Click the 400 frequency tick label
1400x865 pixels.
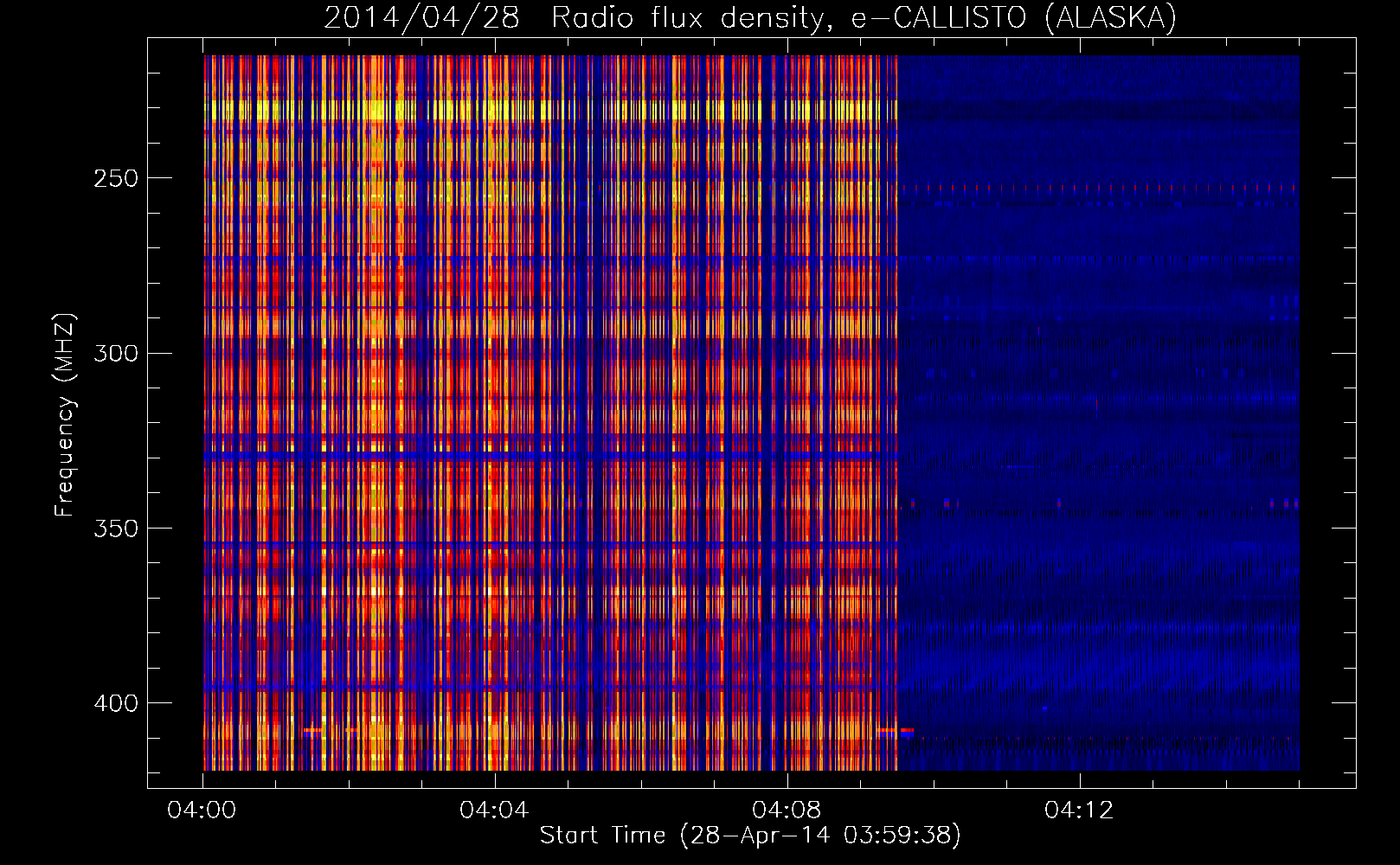(x=116, y=703)
